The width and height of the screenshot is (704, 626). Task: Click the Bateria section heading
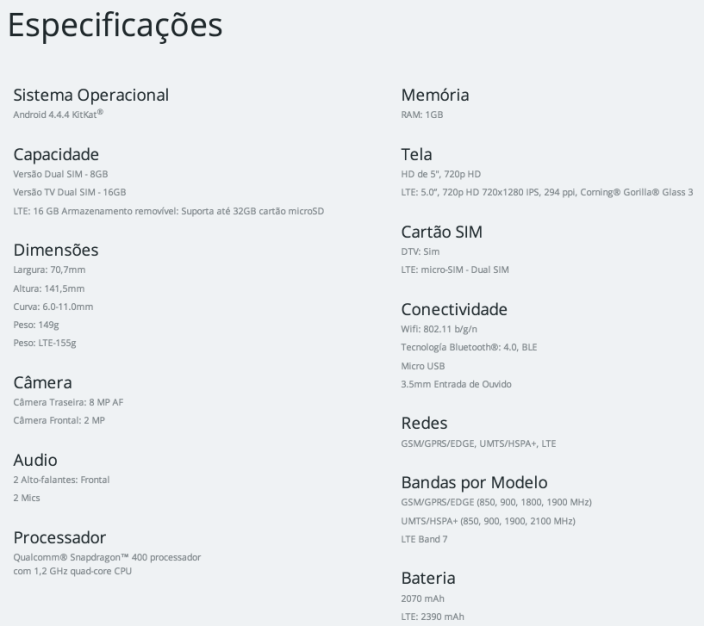click(x=428, y=580)
